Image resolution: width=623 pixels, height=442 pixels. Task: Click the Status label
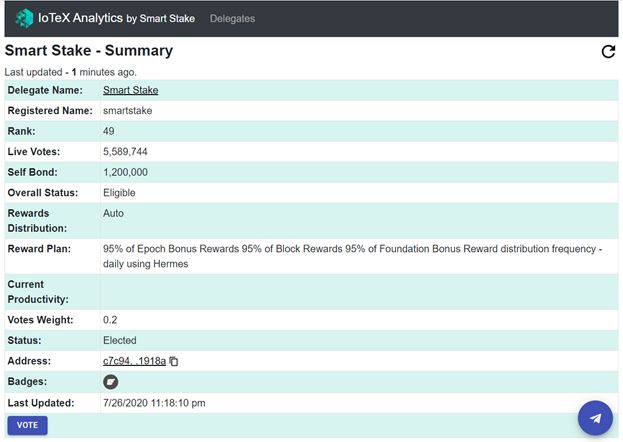pyautogui.click(x=24, y=340)
